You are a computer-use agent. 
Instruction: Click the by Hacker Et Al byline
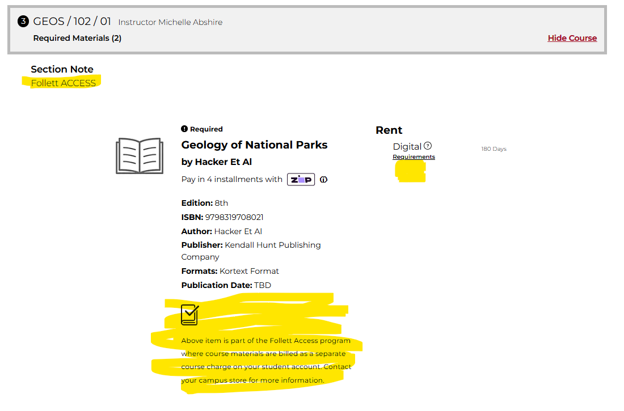click(216, 162)
